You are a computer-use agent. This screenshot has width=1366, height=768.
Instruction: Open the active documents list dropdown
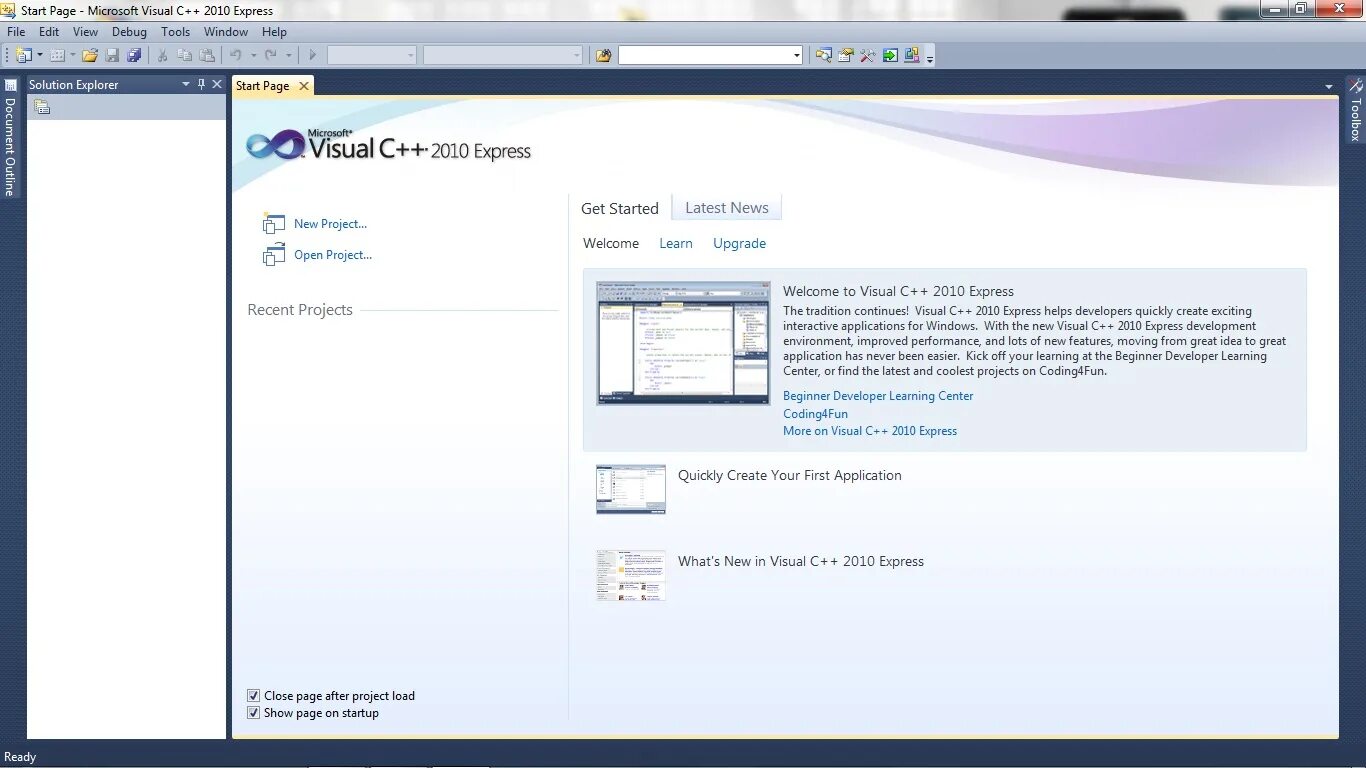[x=1328, y=87]
